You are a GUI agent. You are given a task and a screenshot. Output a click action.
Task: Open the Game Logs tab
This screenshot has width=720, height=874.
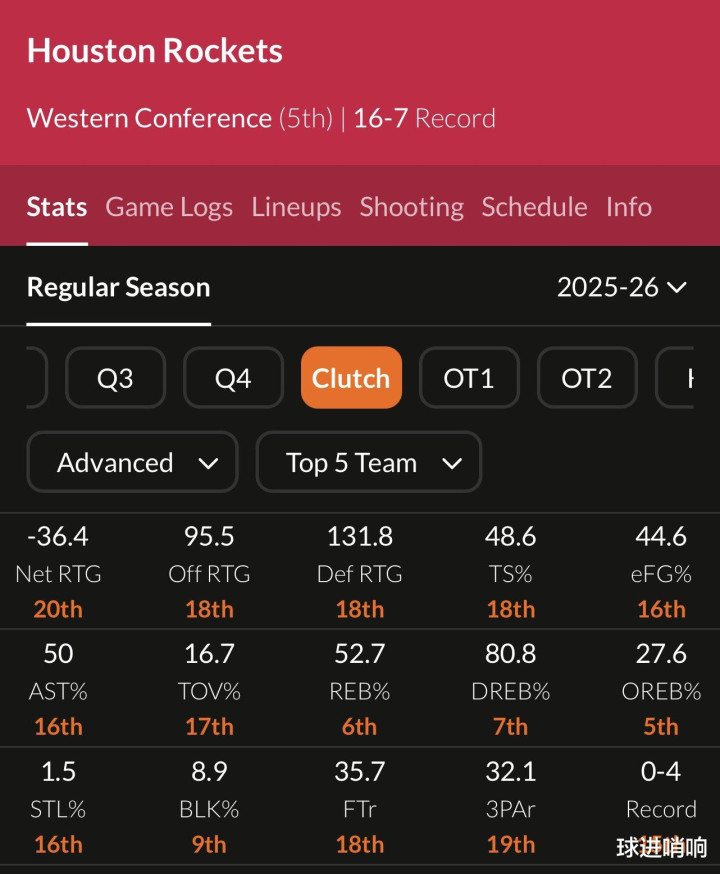click(169, 207)
